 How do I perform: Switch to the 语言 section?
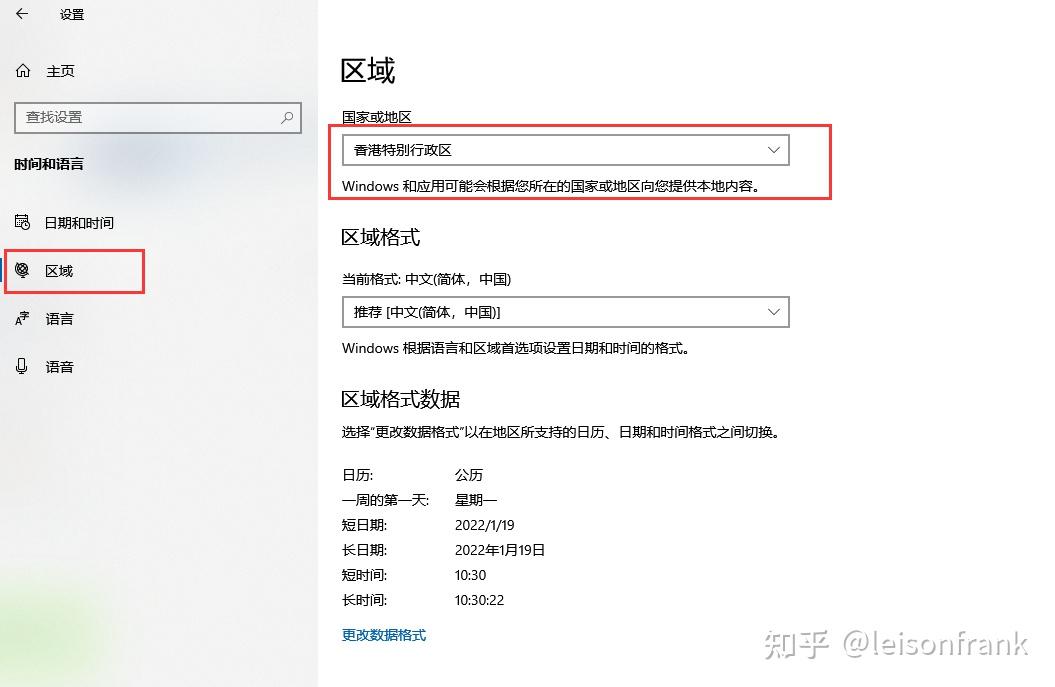(60, 318)
